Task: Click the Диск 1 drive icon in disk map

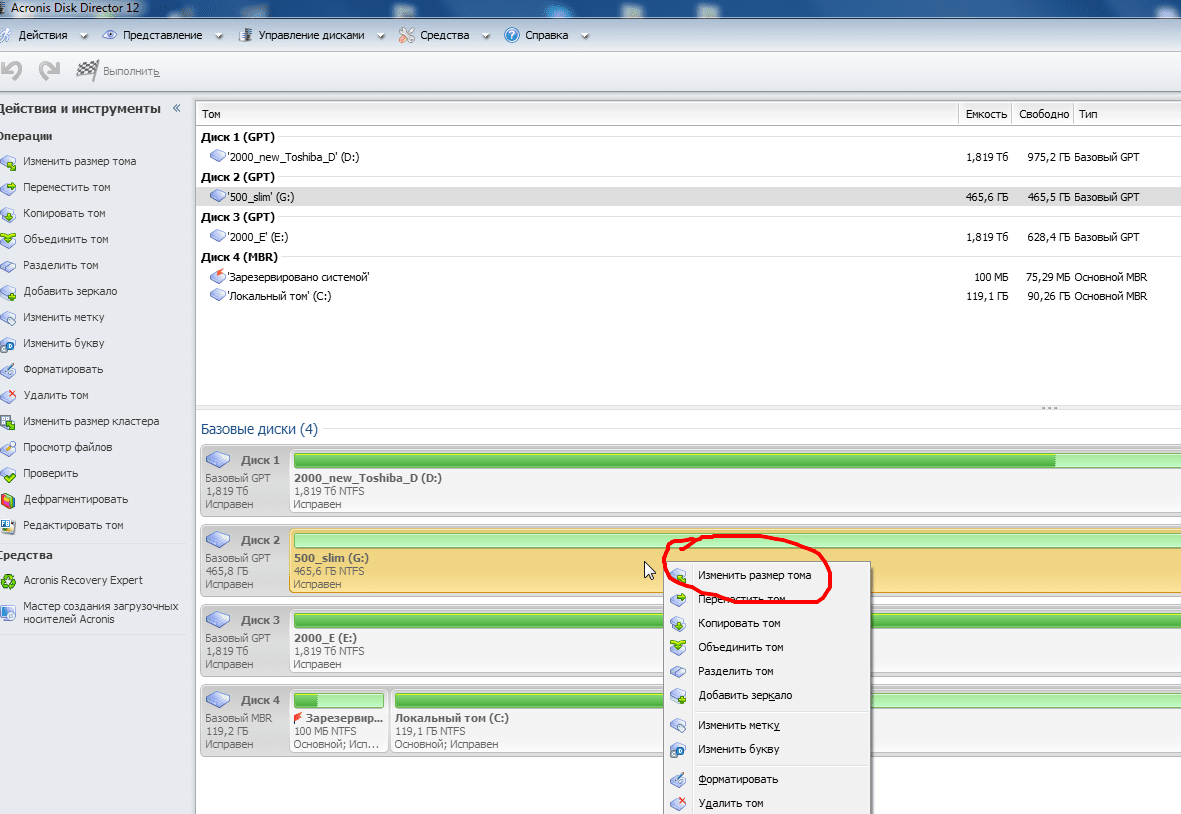Action: coord(218,460)
